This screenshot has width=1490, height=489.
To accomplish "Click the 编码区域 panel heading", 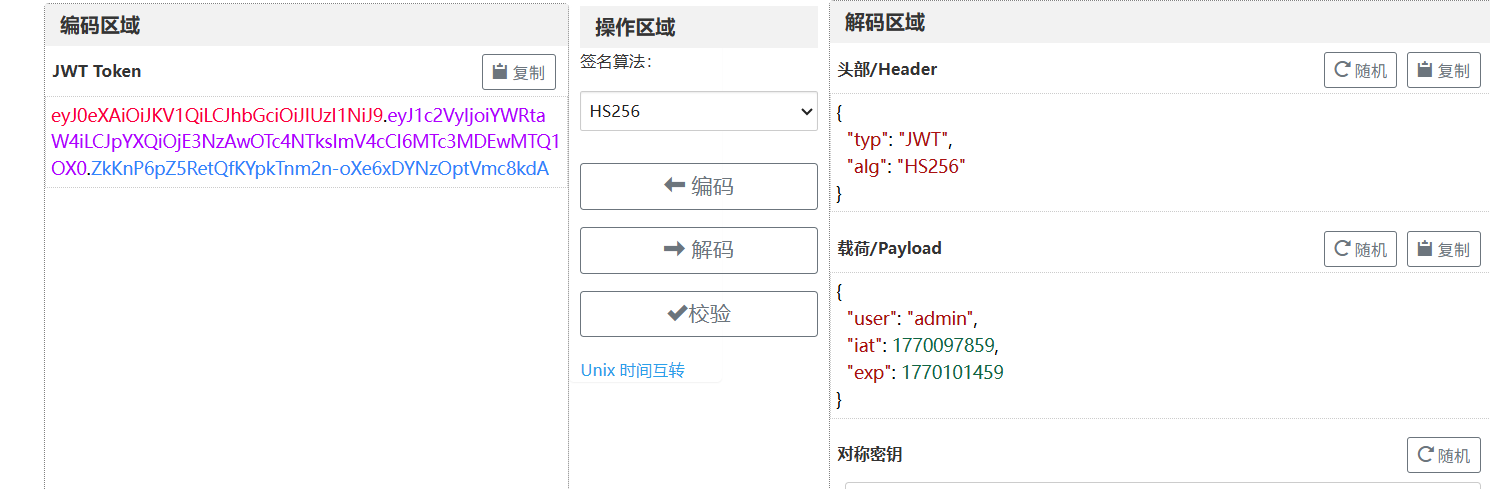I will pyautogui.click(x=100, y=26).
